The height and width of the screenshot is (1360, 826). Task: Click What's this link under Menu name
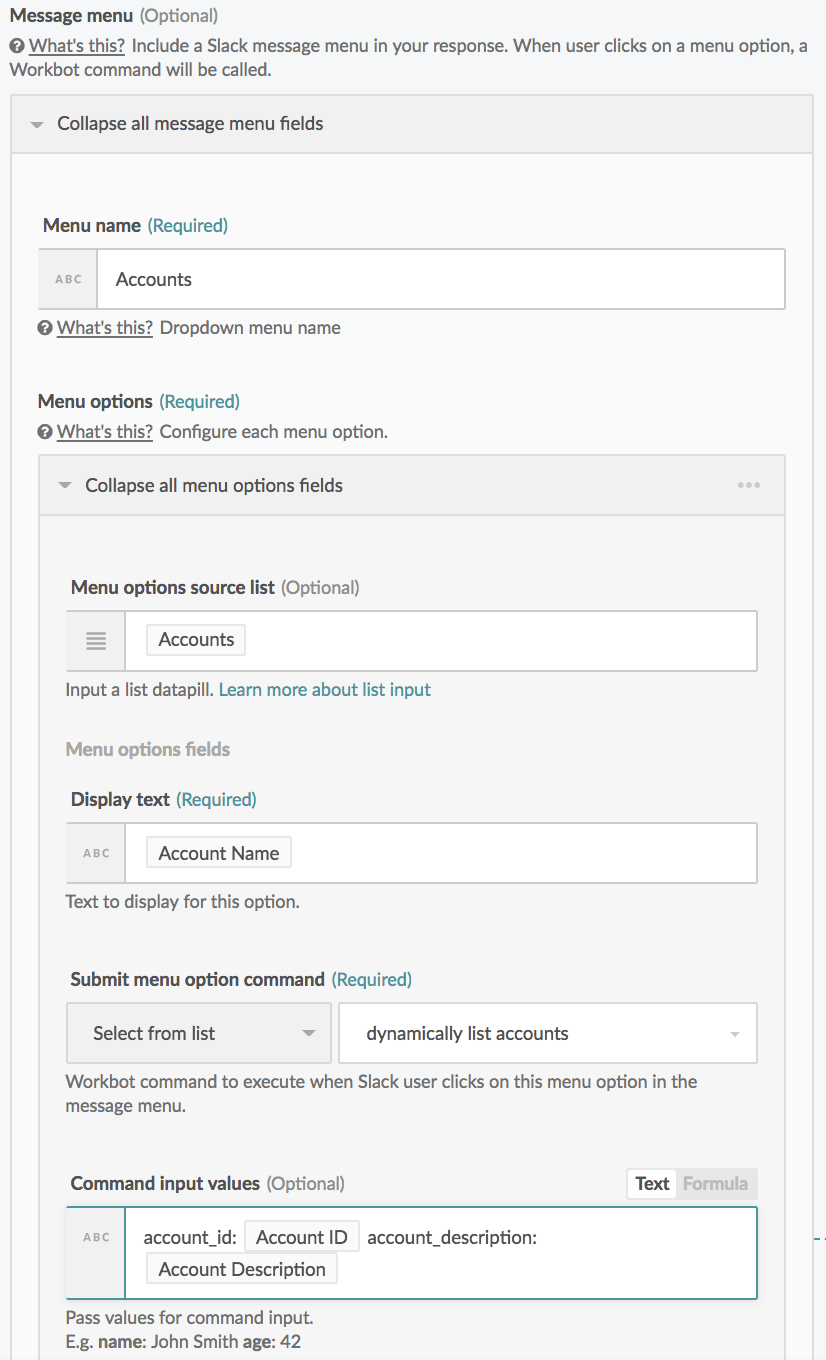(x=104, y=327)
